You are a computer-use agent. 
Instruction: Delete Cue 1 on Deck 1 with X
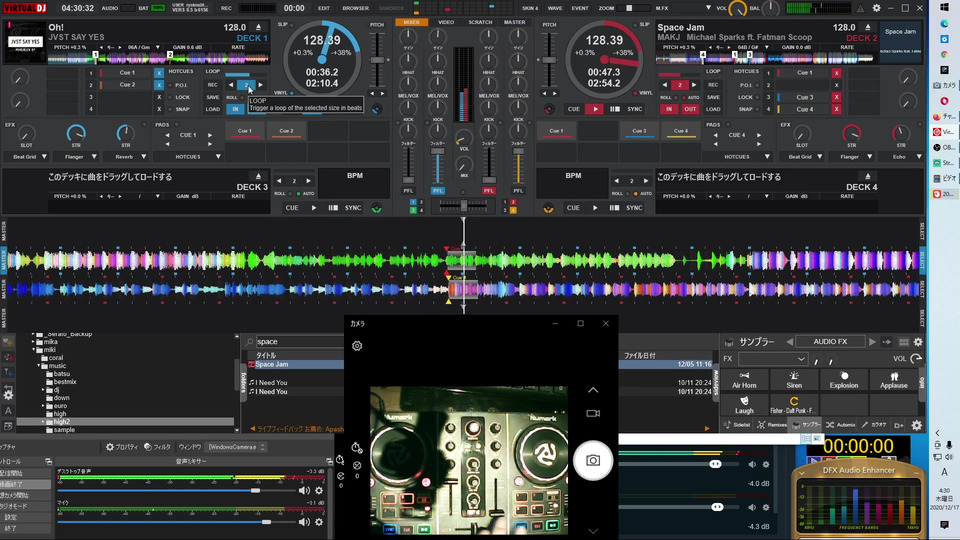tap(159, 72)
